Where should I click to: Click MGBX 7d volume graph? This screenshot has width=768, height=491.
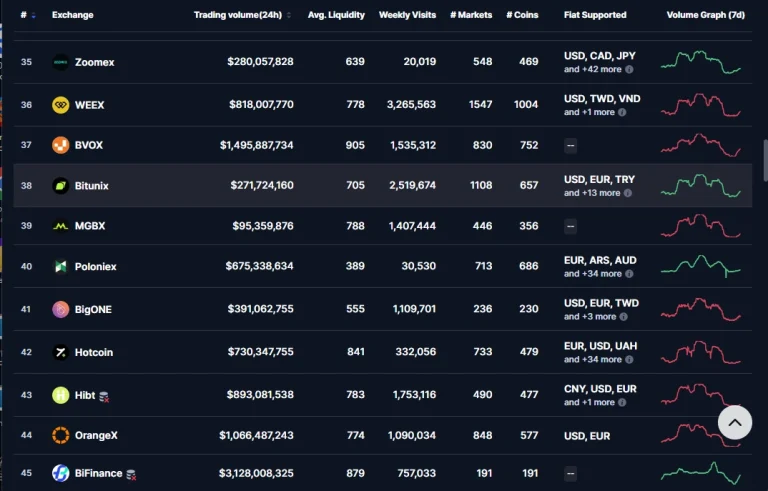[x=701, y=226]
